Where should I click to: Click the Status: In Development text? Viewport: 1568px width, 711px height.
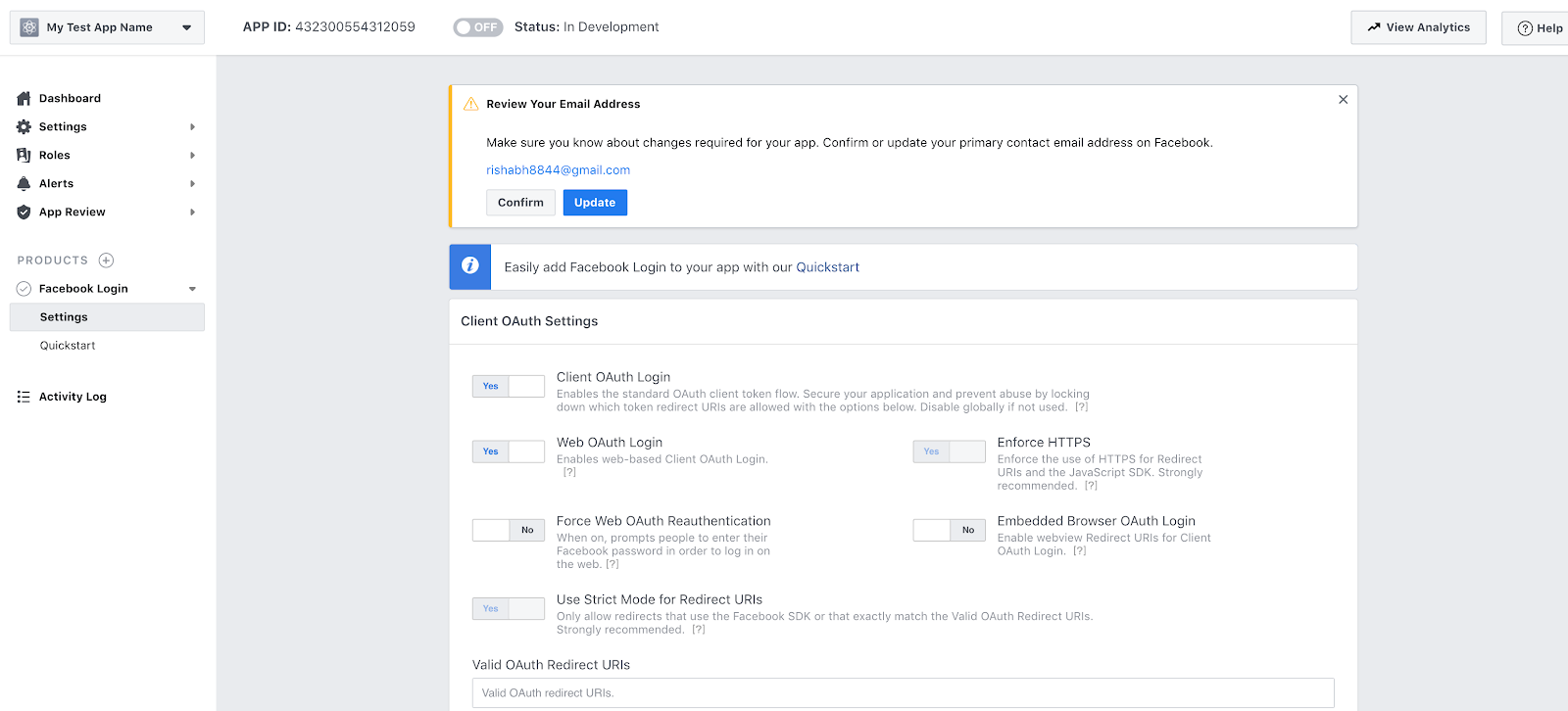point(586,27)
